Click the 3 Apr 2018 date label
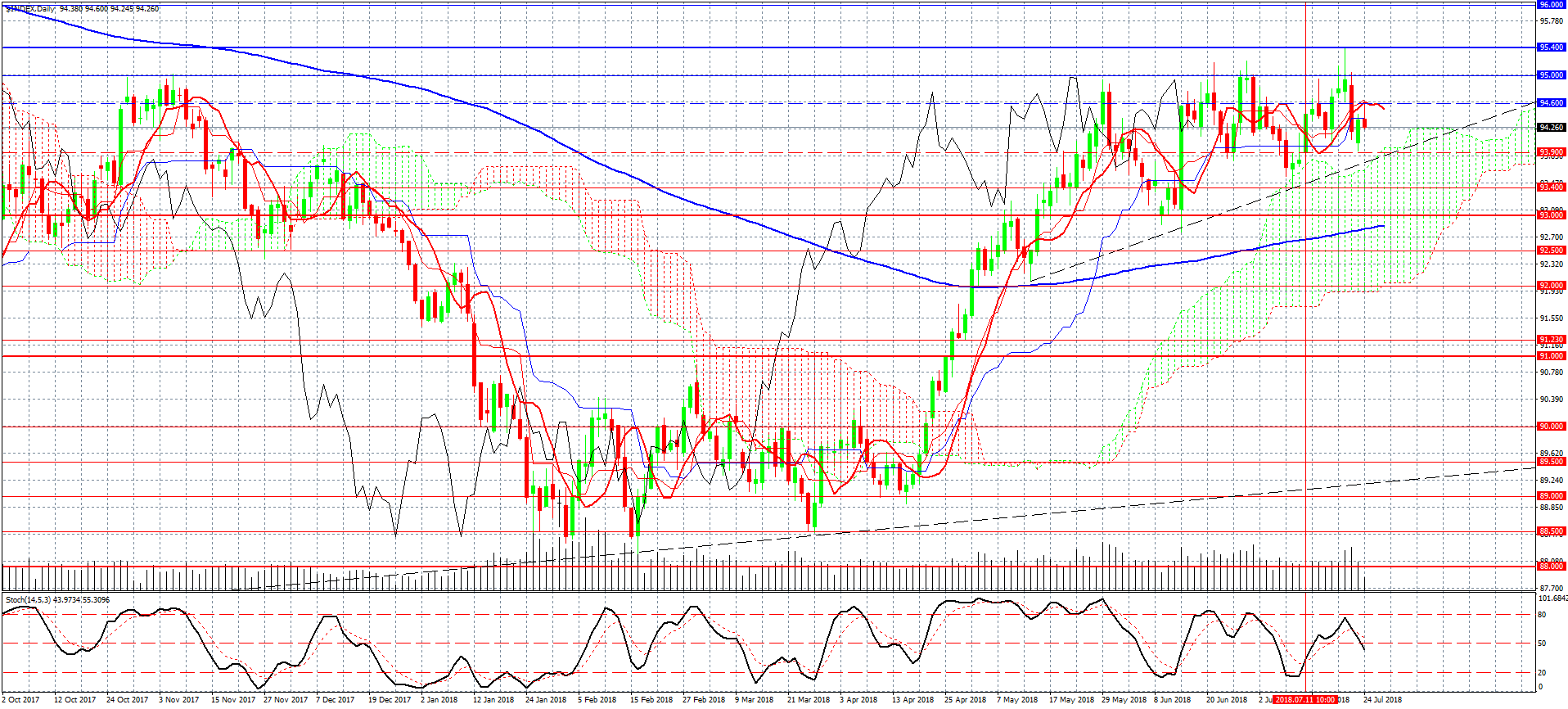This screenshot has height=709, width=1568. [x=858, y=700]
